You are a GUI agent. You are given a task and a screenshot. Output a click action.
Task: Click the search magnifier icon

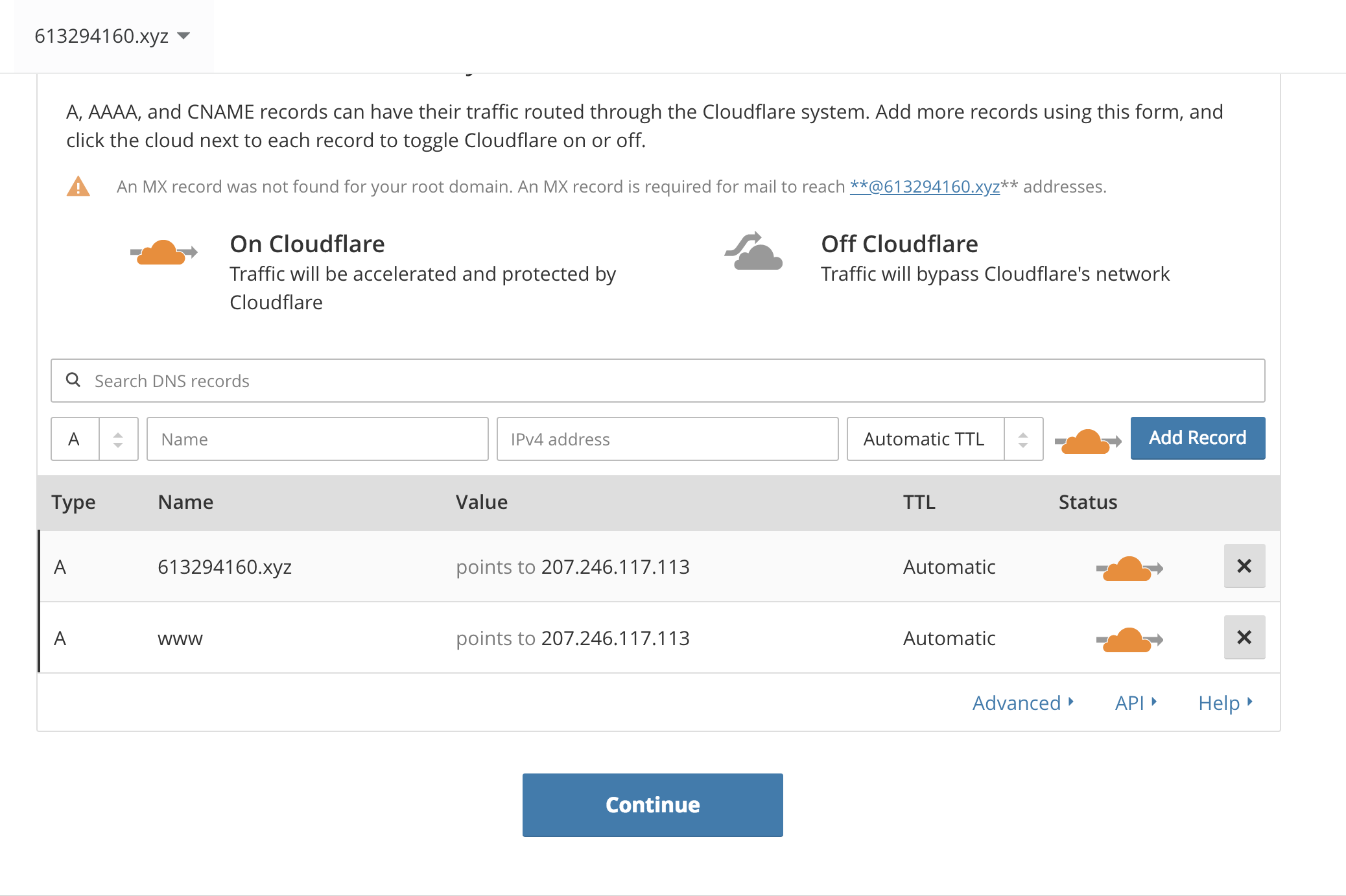[x=73, y=380]
